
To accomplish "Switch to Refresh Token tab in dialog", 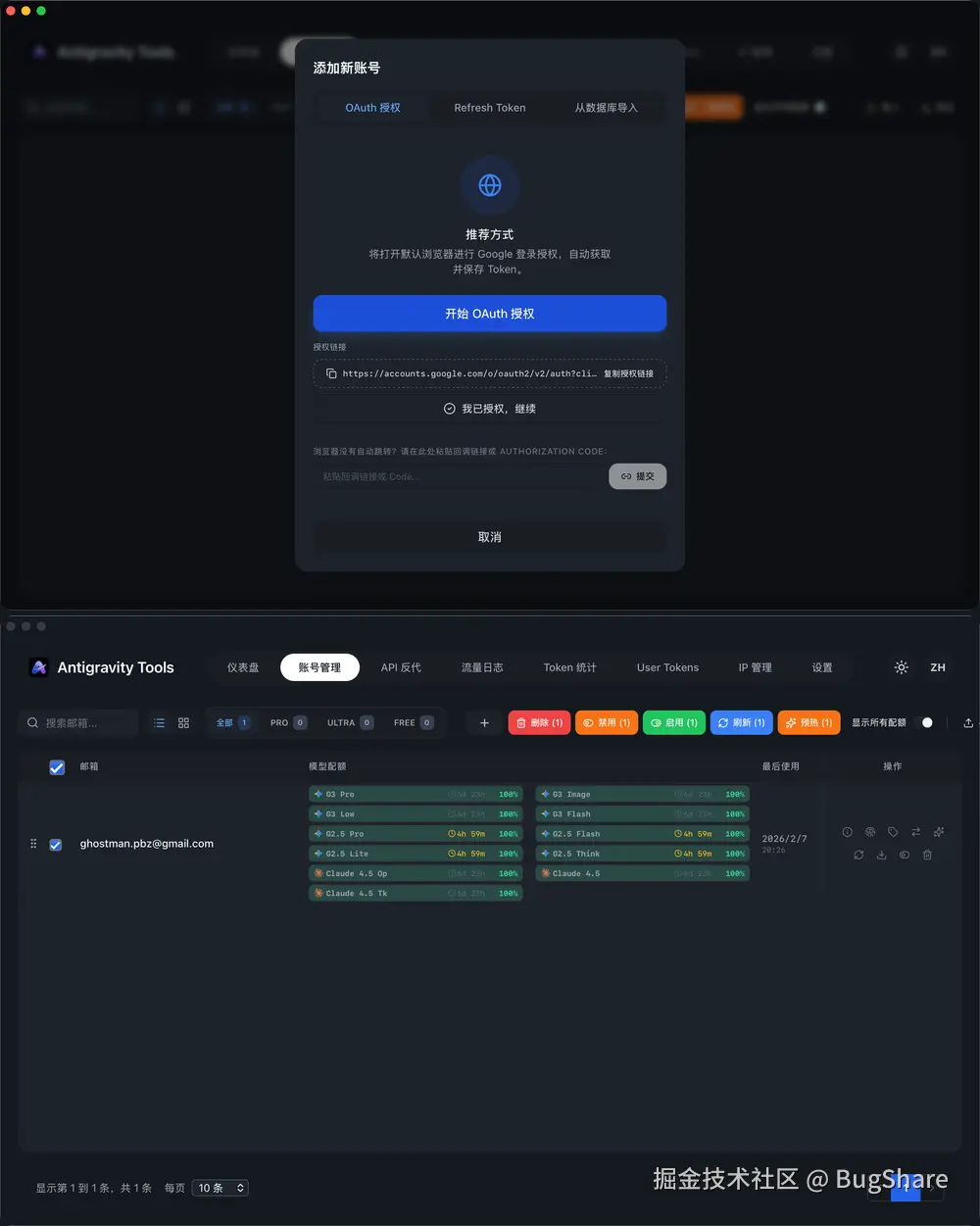I will pyautogui.click(x=490, y=108).
